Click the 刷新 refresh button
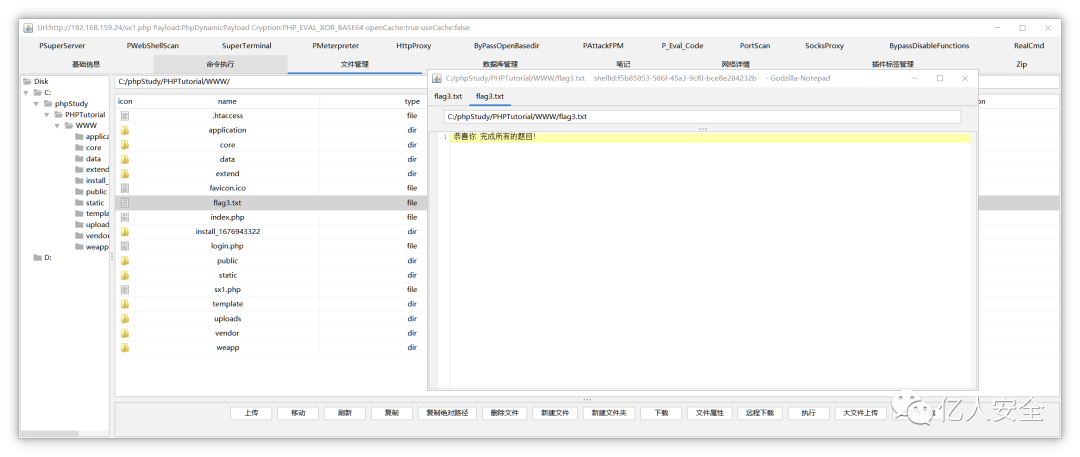Image resolution: width=1080 pixels, height=457 pixels. [344, 413]
